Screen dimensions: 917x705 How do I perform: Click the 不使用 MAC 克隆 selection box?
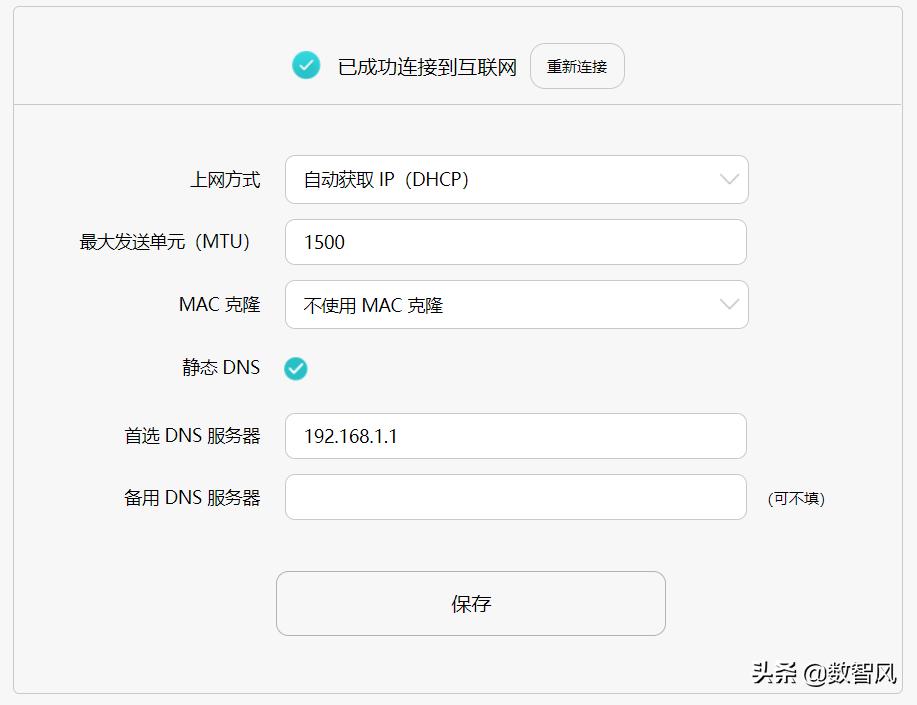tap(516, 304)
